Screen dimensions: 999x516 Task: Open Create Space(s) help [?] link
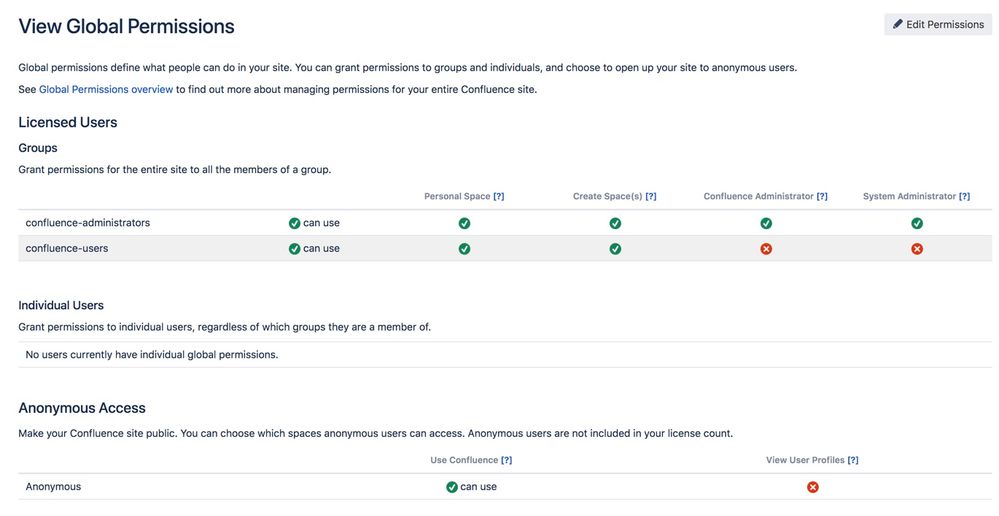(651, 196)
